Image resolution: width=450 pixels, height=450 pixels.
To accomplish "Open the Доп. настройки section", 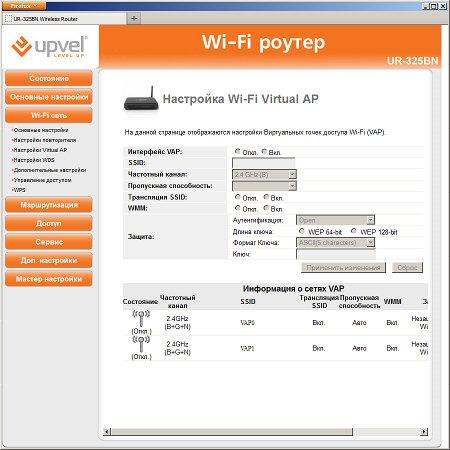I will pyautogui.click(x=49, y=260).
